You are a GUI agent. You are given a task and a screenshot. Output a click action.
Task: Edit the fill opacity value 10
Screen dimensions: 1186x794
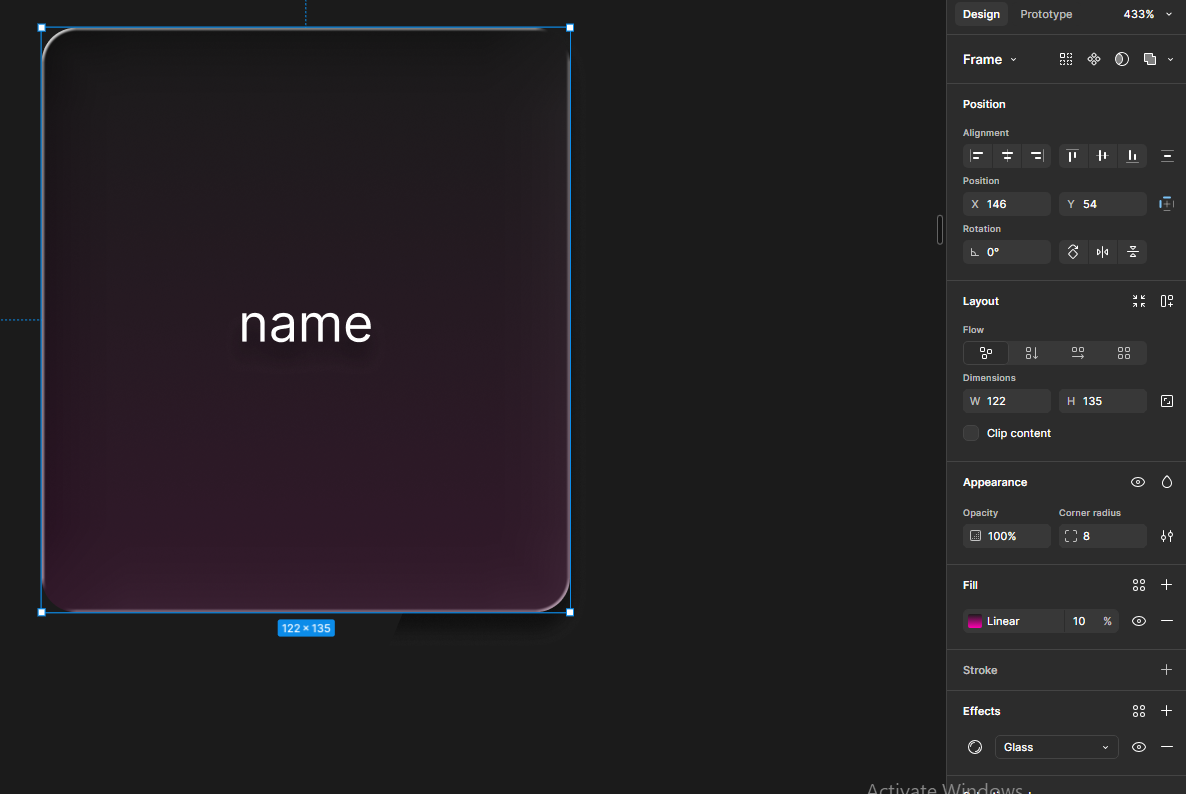pyautogui.click(x=1079, y=622)
